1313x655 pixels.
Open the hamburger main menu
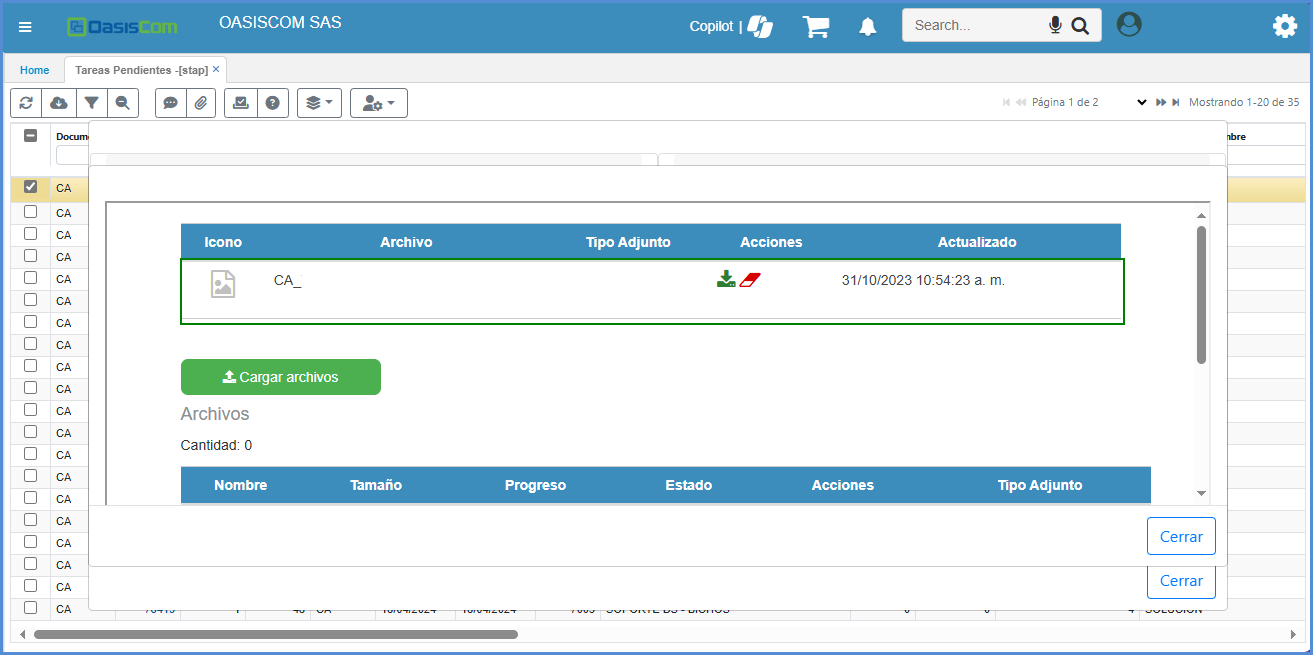coord(25,27)
